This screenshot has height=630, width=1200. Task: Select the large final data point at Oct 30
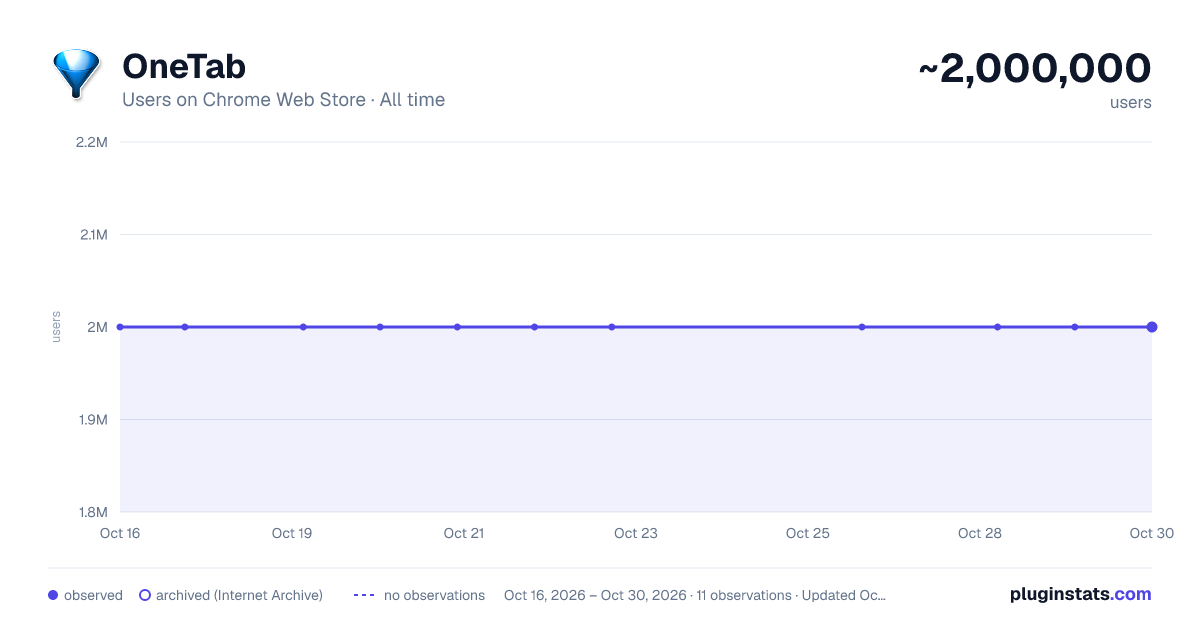pyautogui.click(x=1152, y=327)
